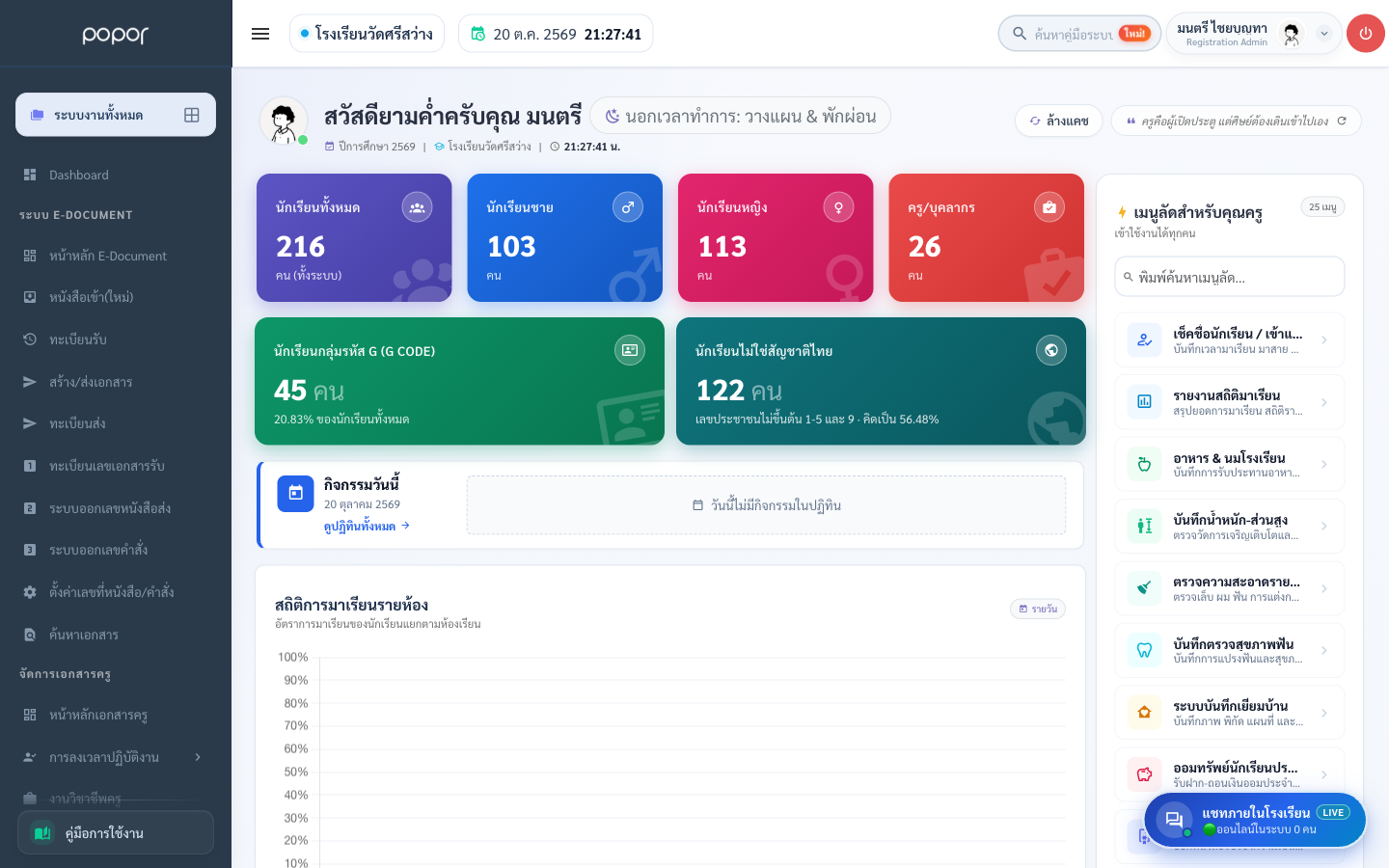Open the ดูปฏิทินทั้งหมด link
This screenshot has width=1389, height=868.
[x=367, y=526]
